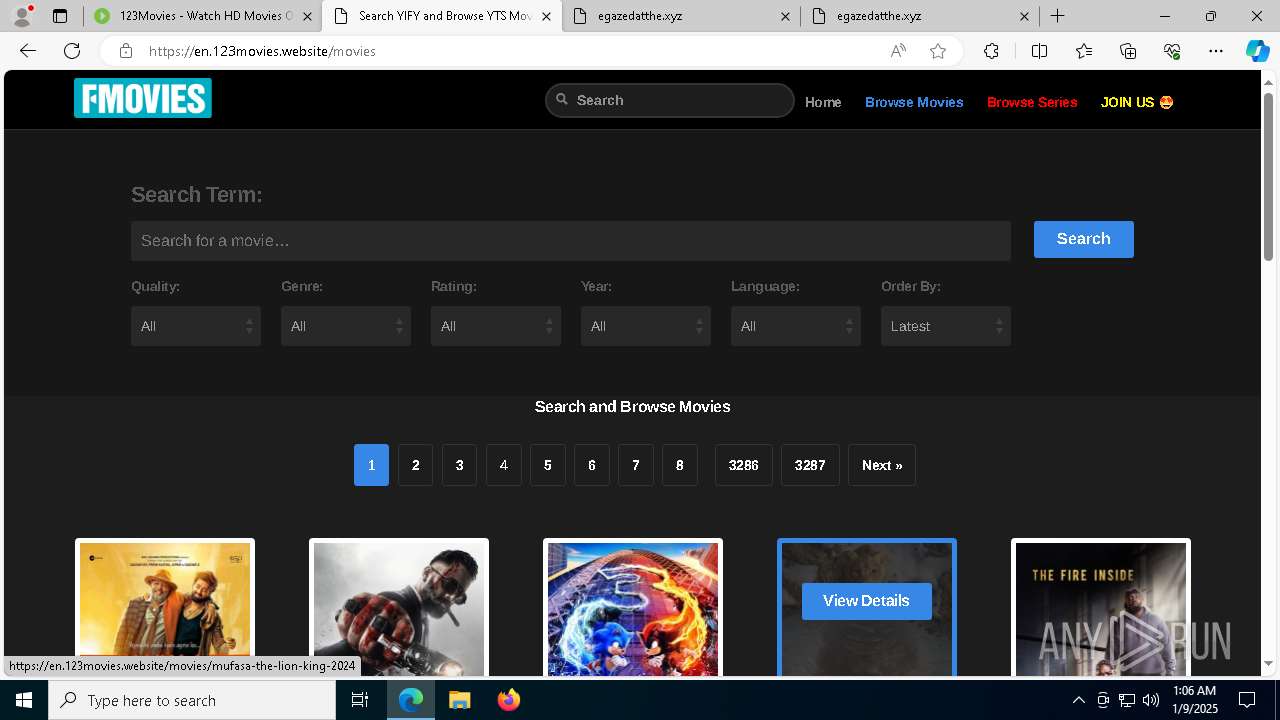Close the Search YIFY tab
This screenshot has height=720, width=1280.
pyautogui.click(x=547, y=16)
